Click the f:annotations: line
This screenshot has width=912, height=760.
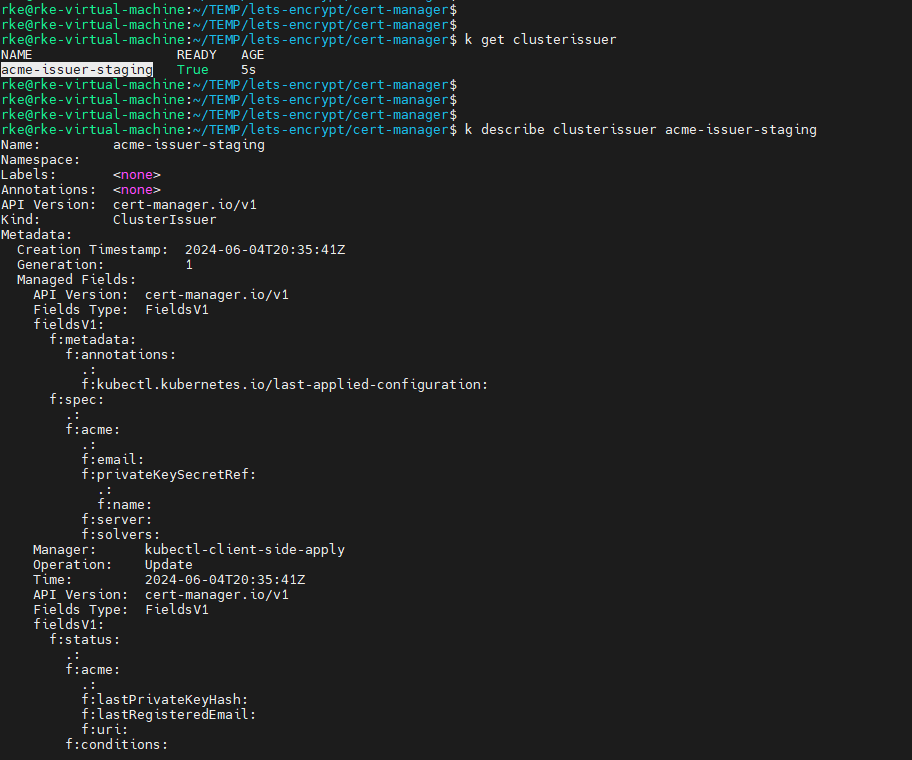point(120,355)
